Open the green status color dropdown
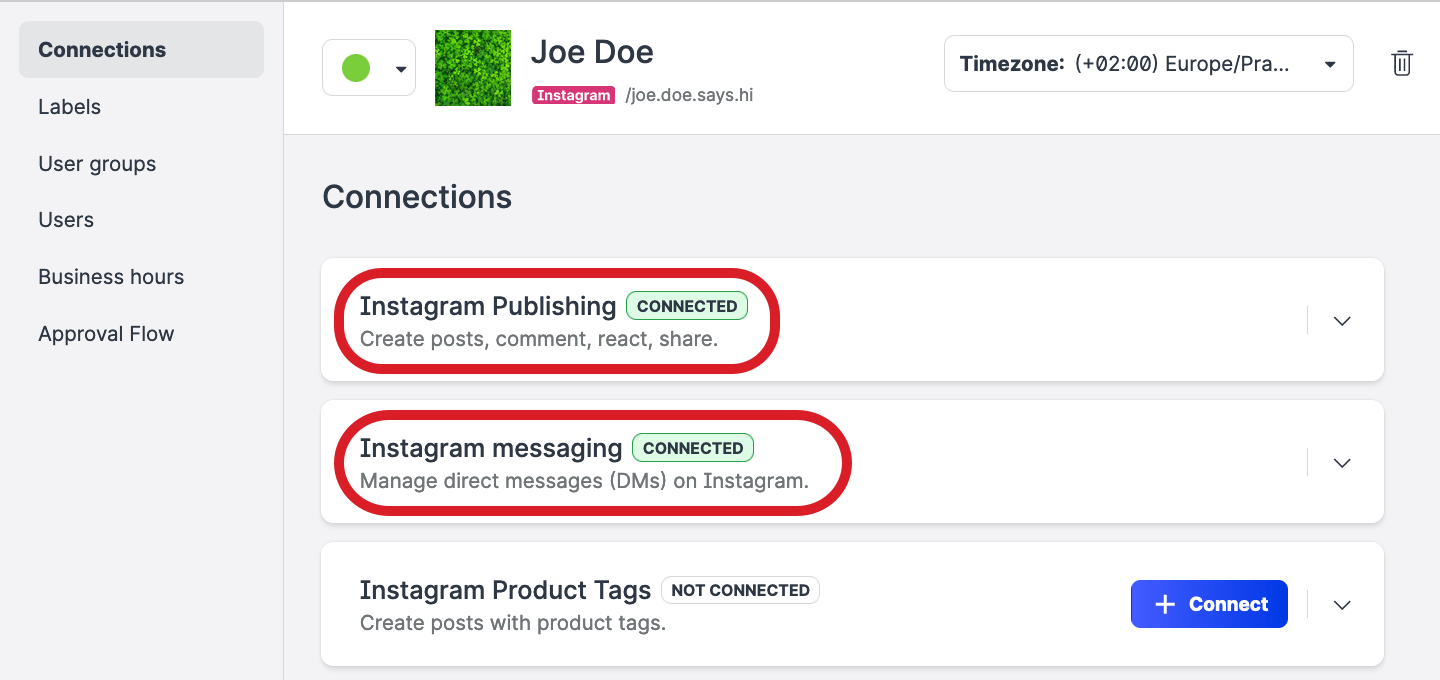 401,69
